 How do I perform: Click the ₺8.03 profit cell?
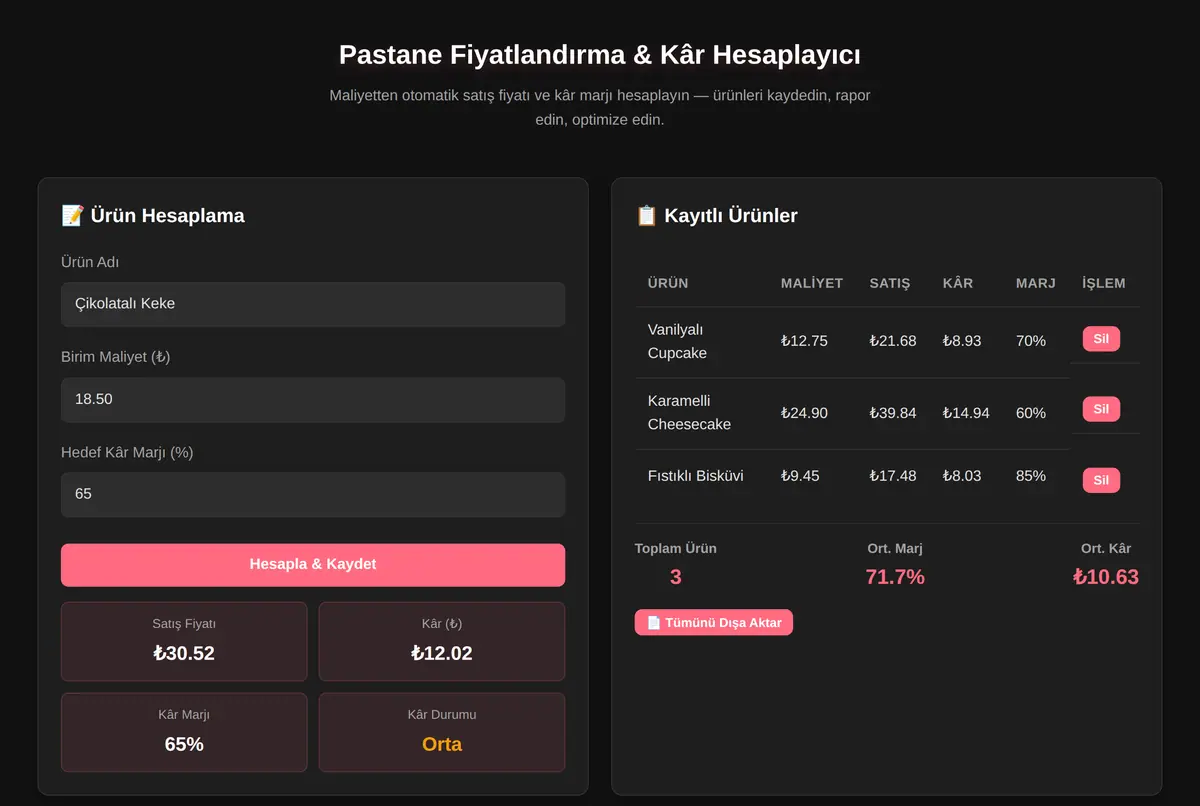962,476
